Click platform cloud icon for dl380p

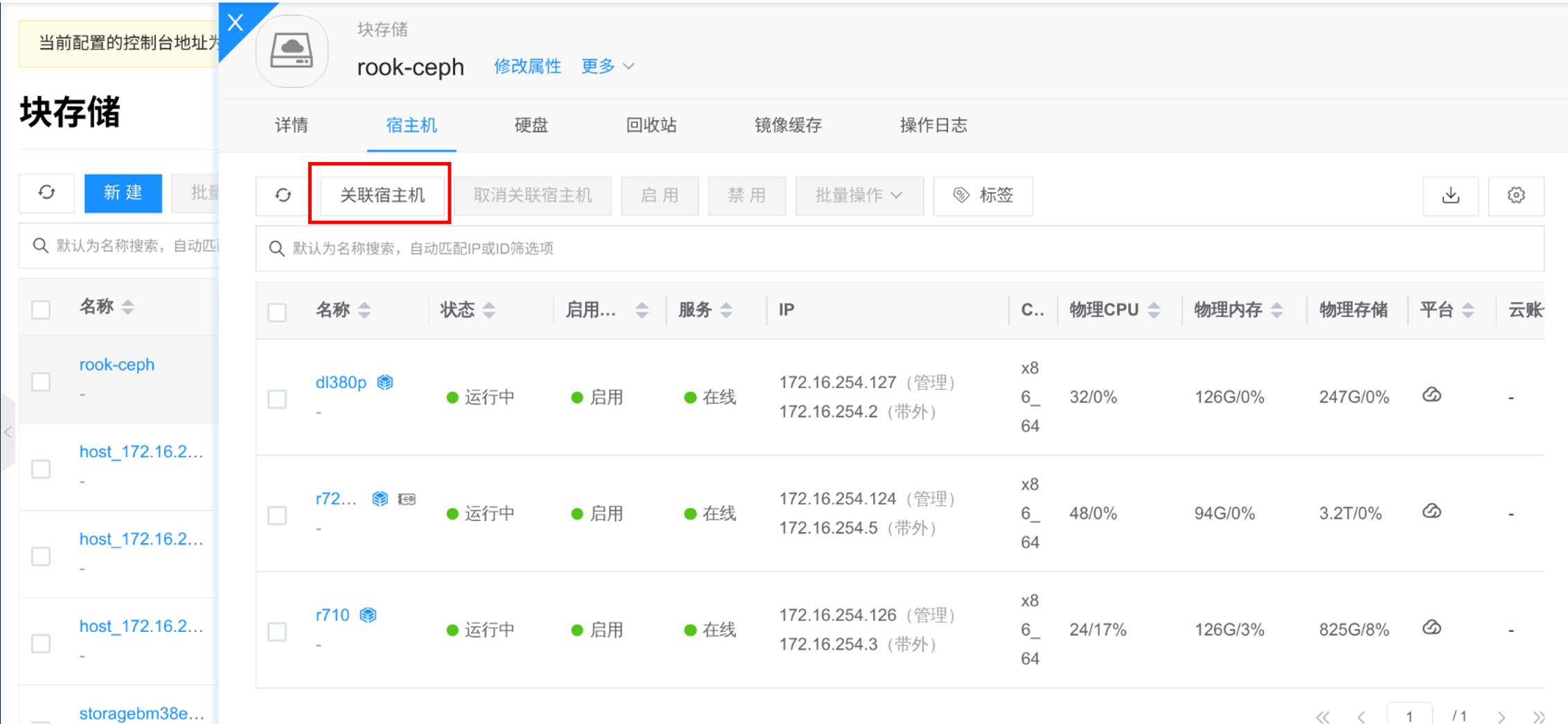click(x=1432, y=396)
